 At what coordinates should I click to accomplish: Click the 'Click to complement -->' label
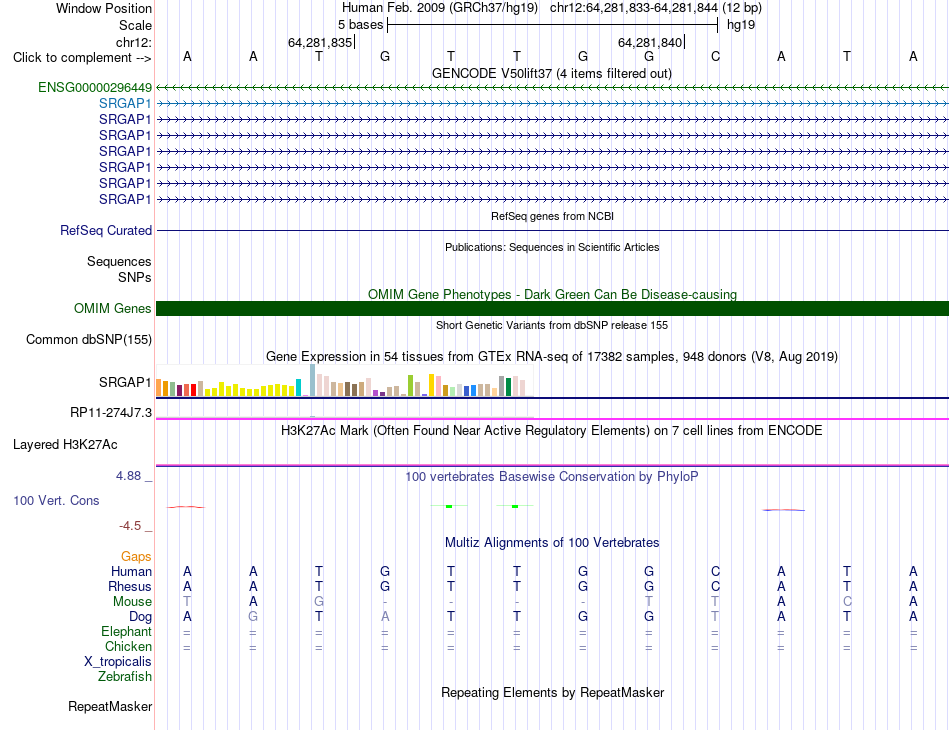[82, 58]
